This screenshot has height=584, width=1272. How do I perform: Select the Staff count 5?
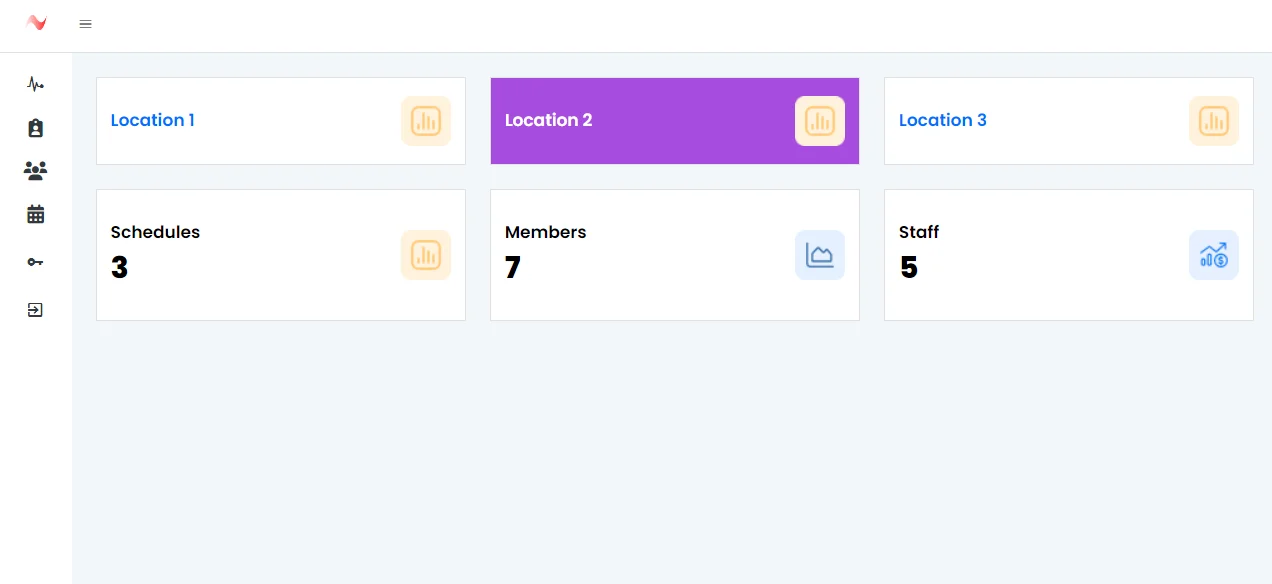point(908,268)
